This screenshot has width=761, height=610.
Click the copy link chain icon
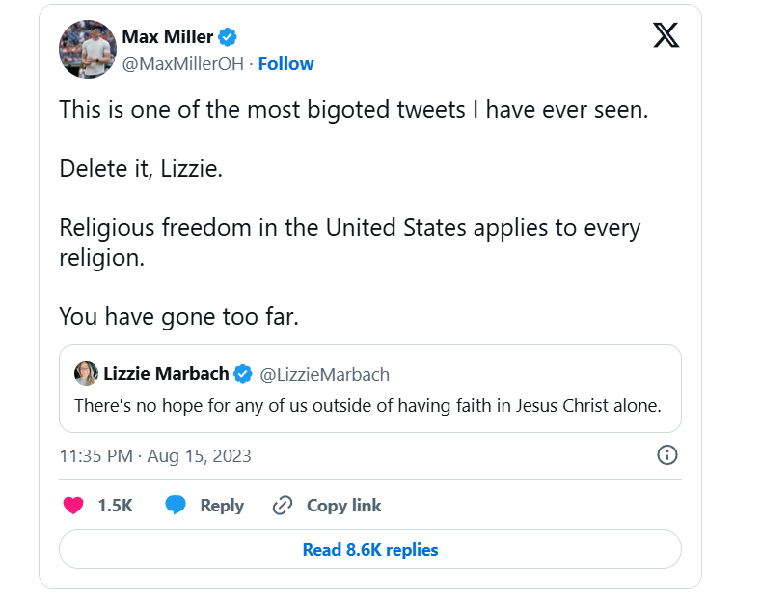pyautogui.click(x=282, y=505)
